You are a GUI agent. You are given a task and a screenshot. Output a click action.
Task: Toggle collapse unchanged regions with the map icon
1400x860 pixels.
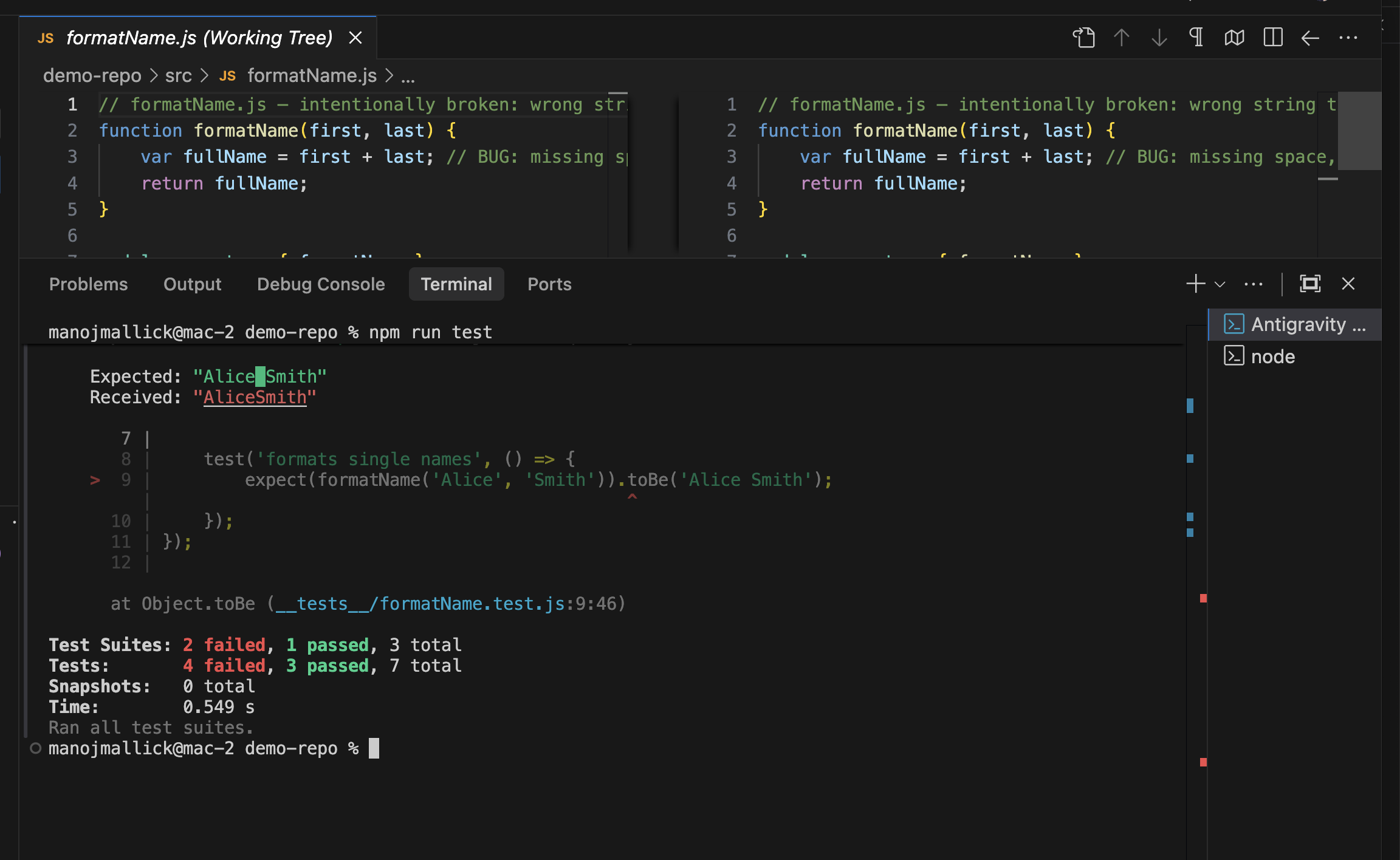click(1234, 38)
